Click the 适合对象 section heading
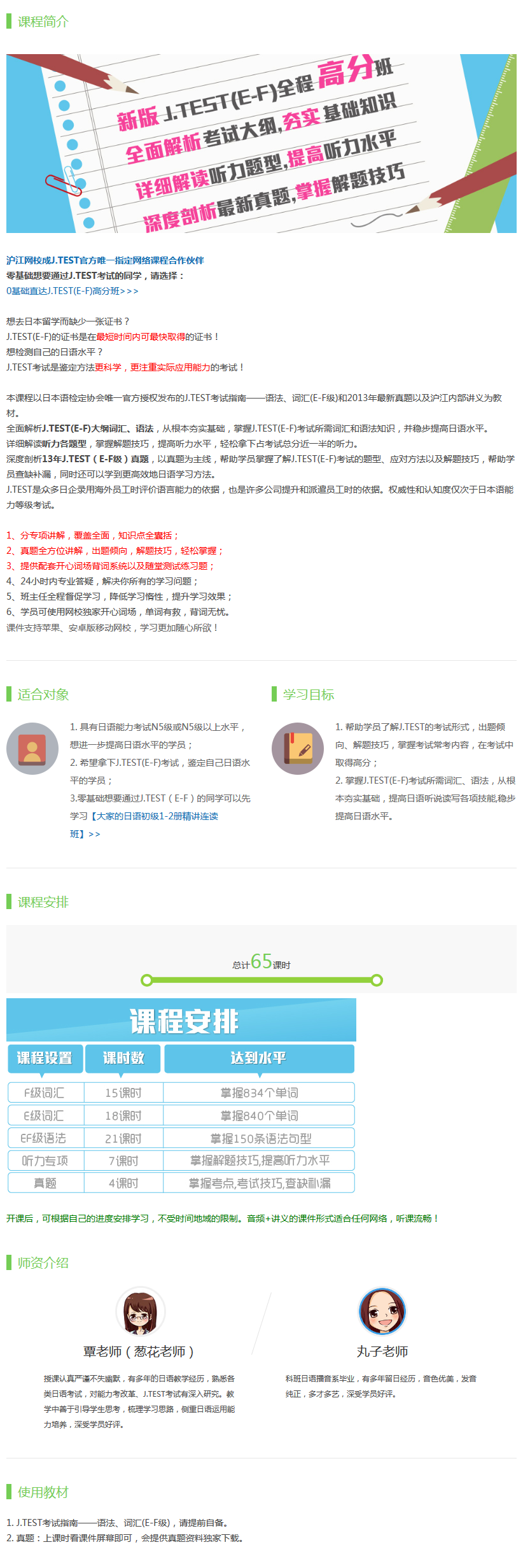The width and height of the screenshot is (523, 1568). coord(43,695)
